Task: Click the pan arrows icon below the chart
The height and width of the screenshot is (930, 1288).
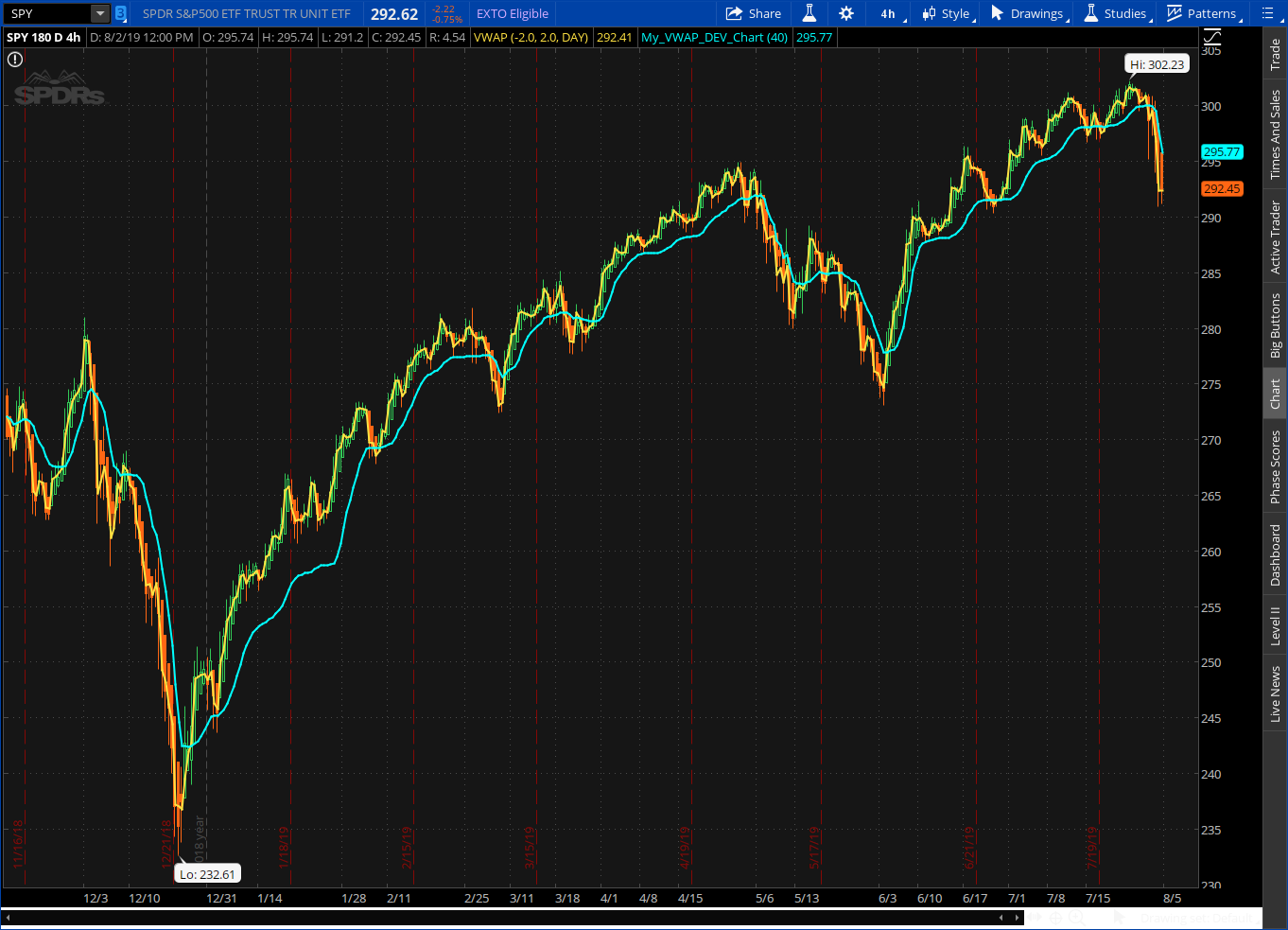Action: (1036, 918)
